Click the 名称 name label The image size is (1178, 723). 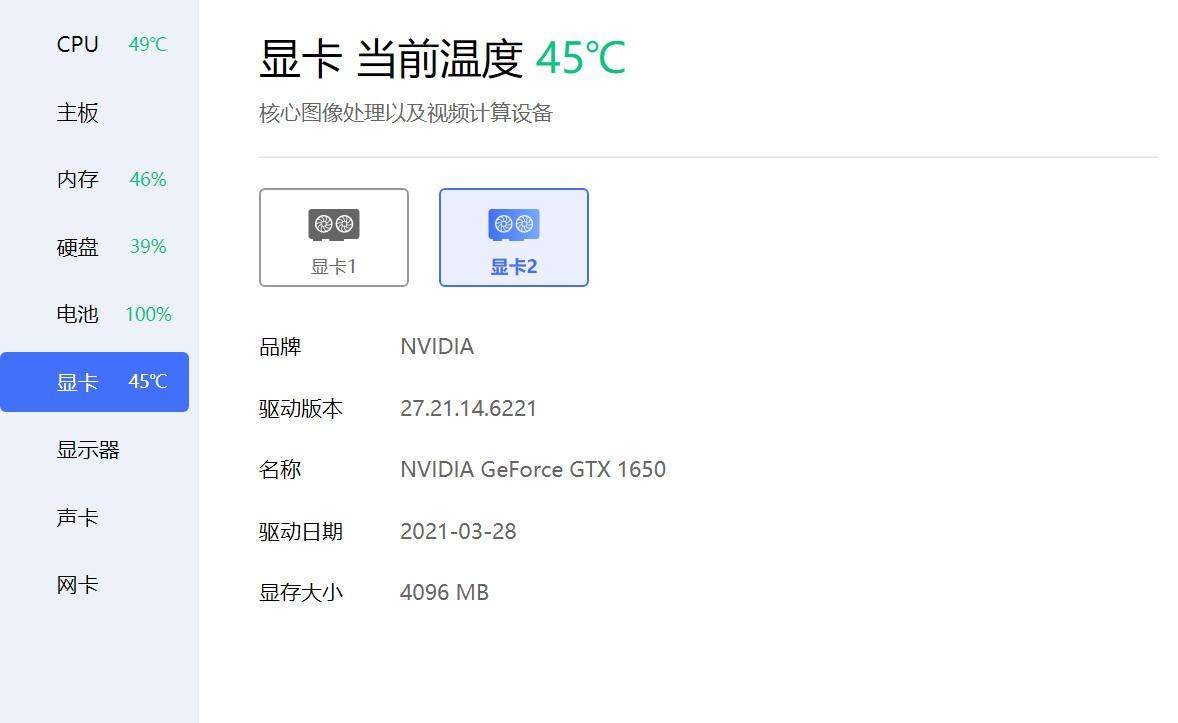(280, 470)
